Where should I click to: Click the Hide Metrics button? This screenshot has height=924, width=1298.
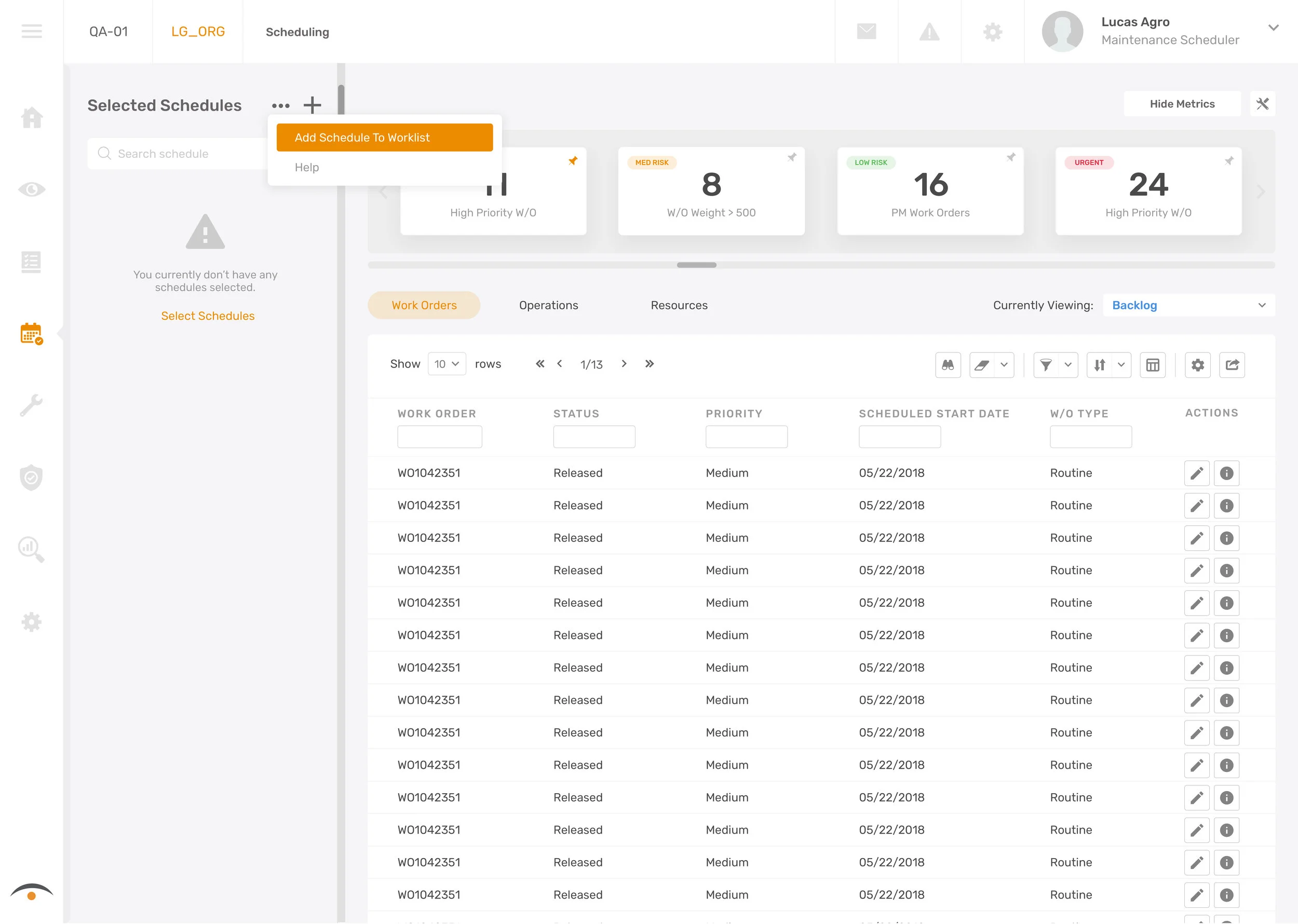click(x=1182, y=103)
